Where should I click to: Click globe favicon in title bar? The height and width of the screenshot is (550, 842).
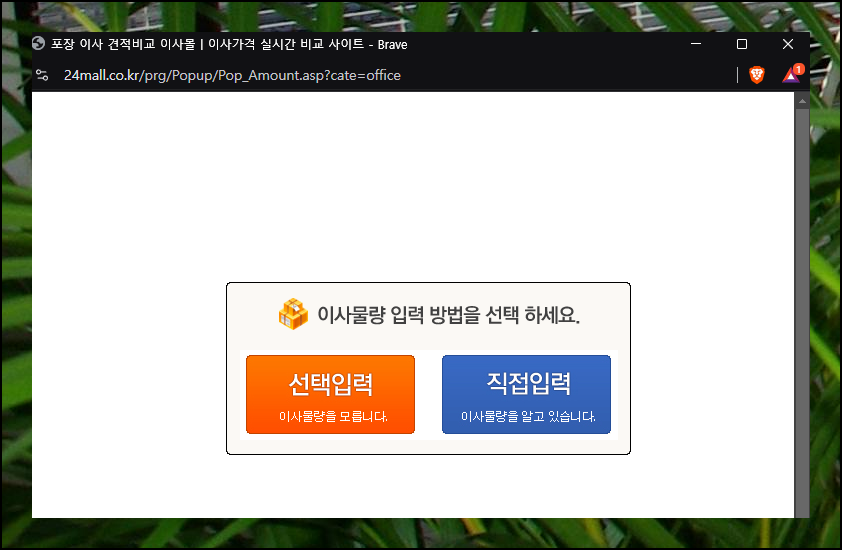(x=38, y=44)
